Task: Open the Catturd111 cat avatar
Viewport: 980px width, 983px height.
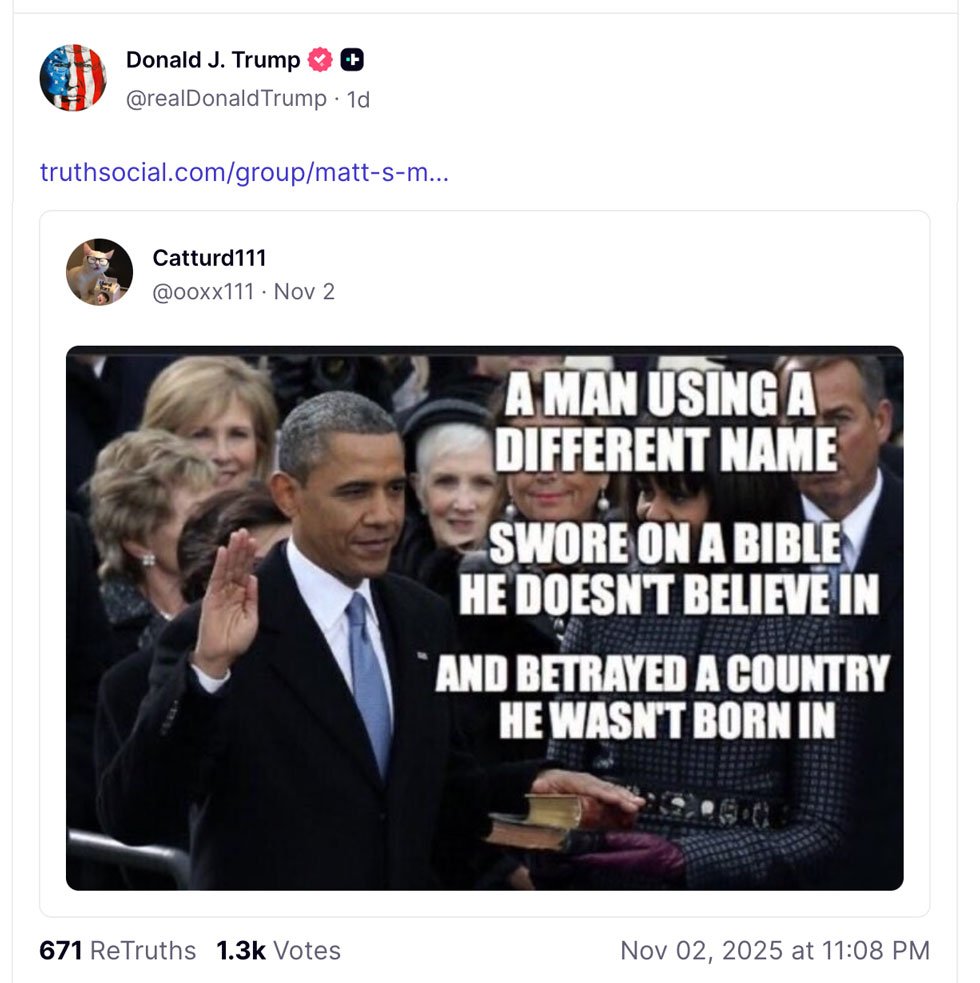Action: (x=99, y=272)
